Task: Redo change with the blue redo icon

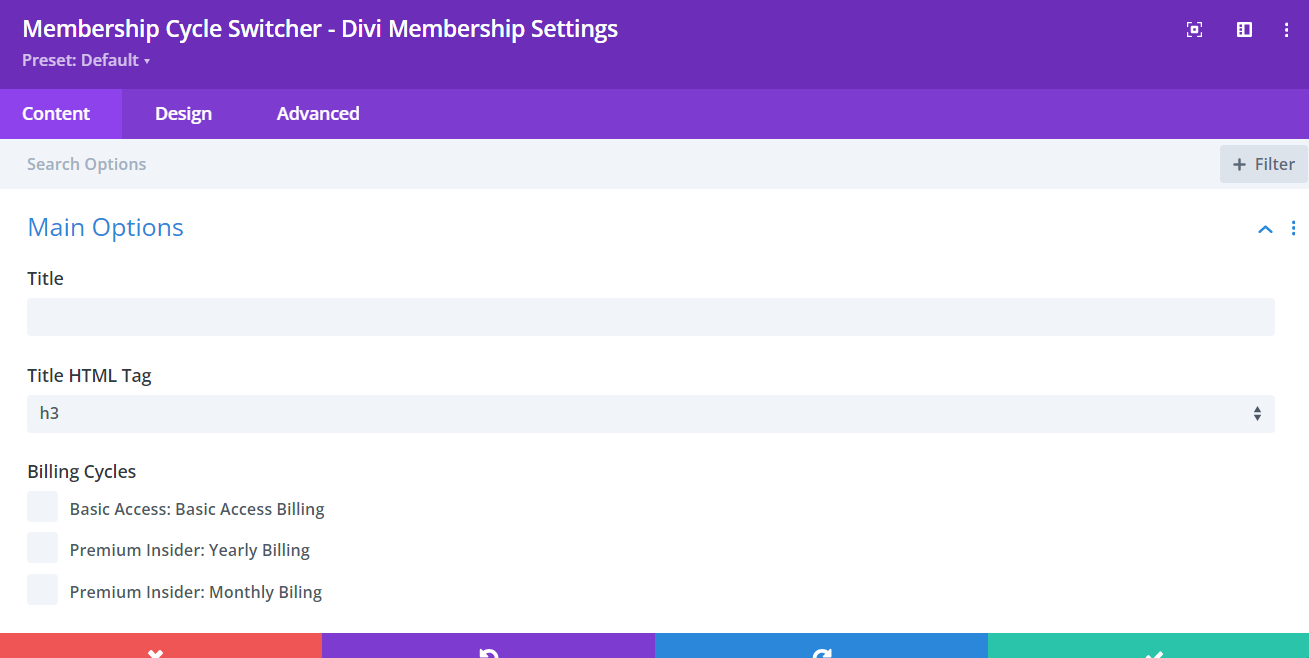Action: (820, 651)
